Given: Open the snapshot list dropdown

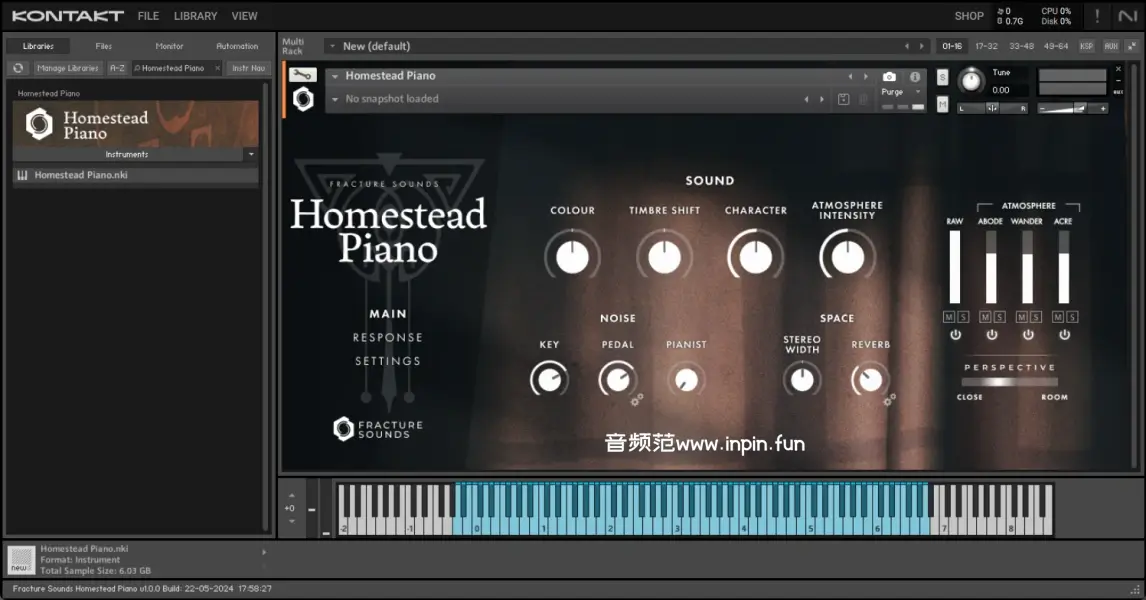Looking at the screenshot, I should coord(335,99).
